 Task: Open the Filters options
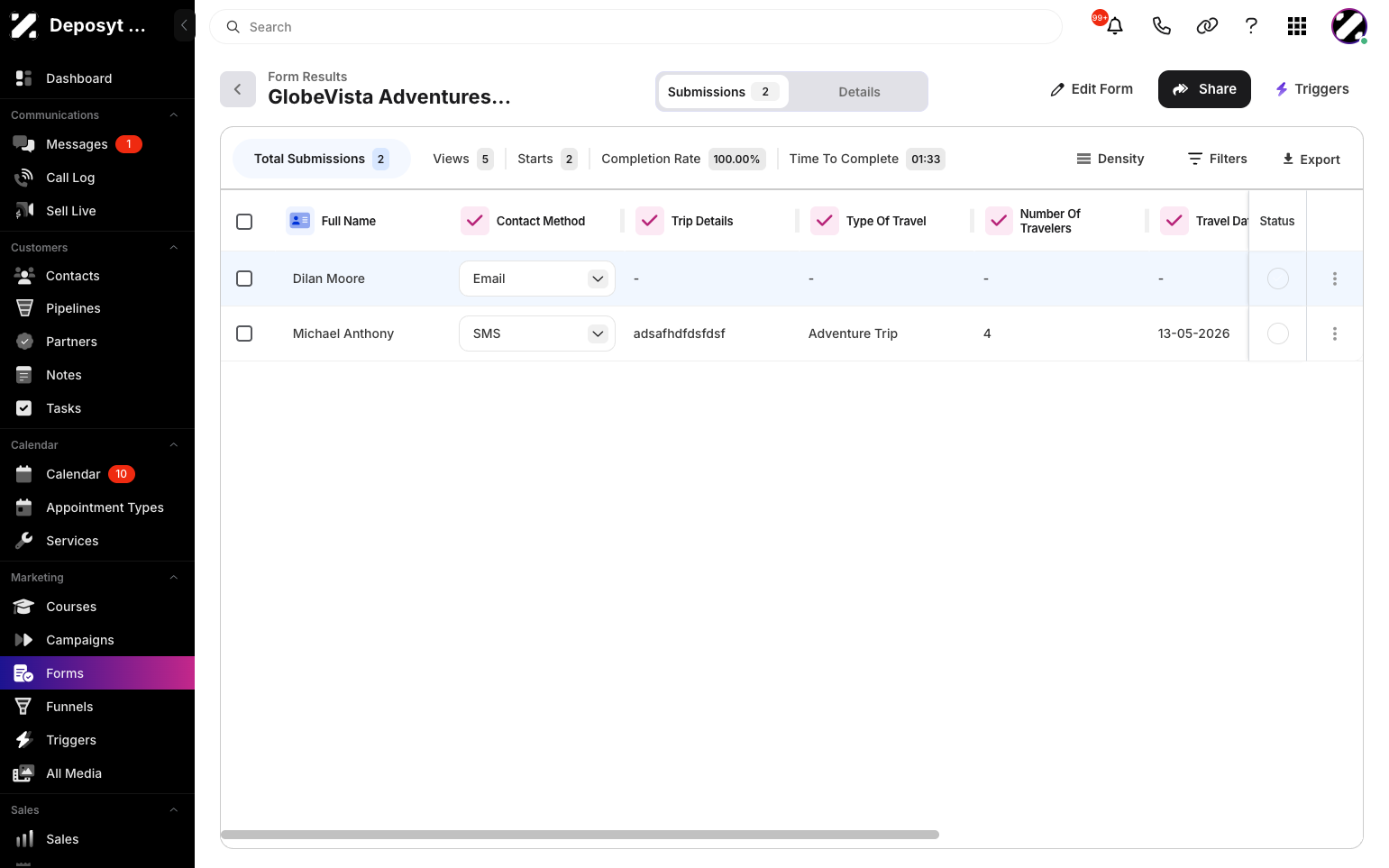1218,159
